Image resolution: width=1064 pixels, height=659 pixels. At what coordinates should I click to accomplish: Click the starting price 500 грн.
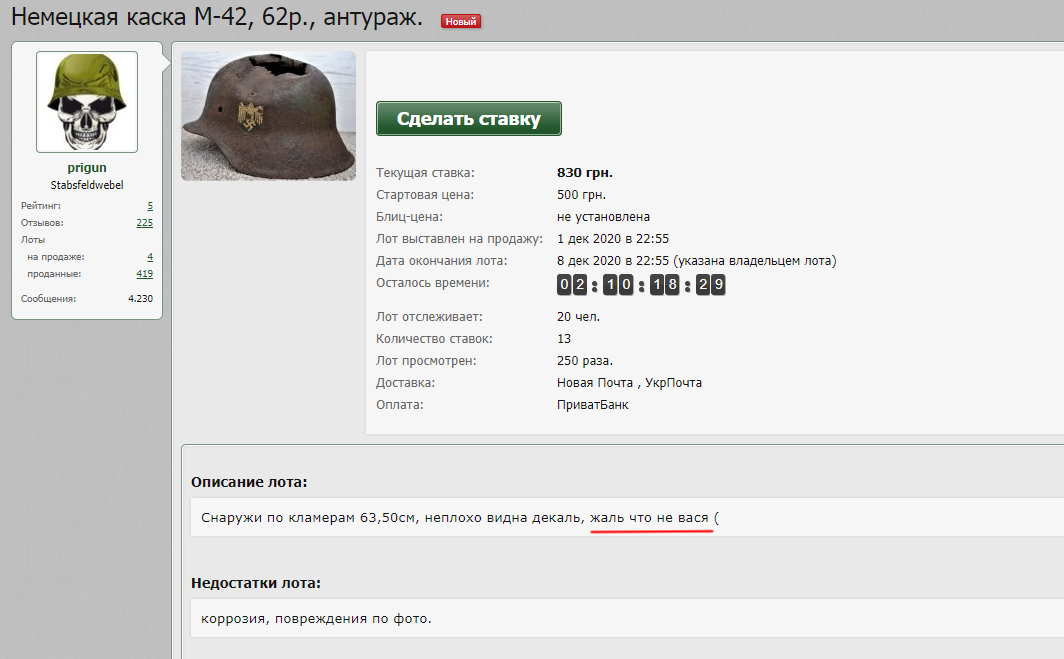581,195
